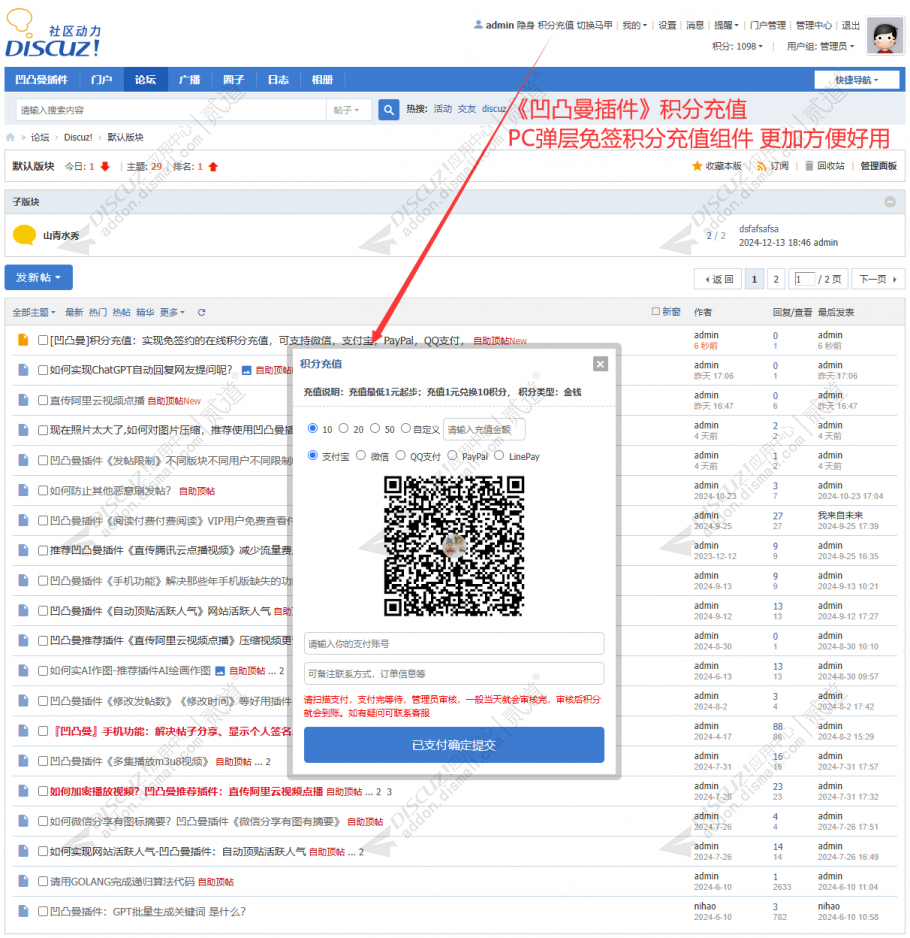This screenshot has width=910, height=938.
Task: Open the 日志 nav tab
Action: [278, 80]
